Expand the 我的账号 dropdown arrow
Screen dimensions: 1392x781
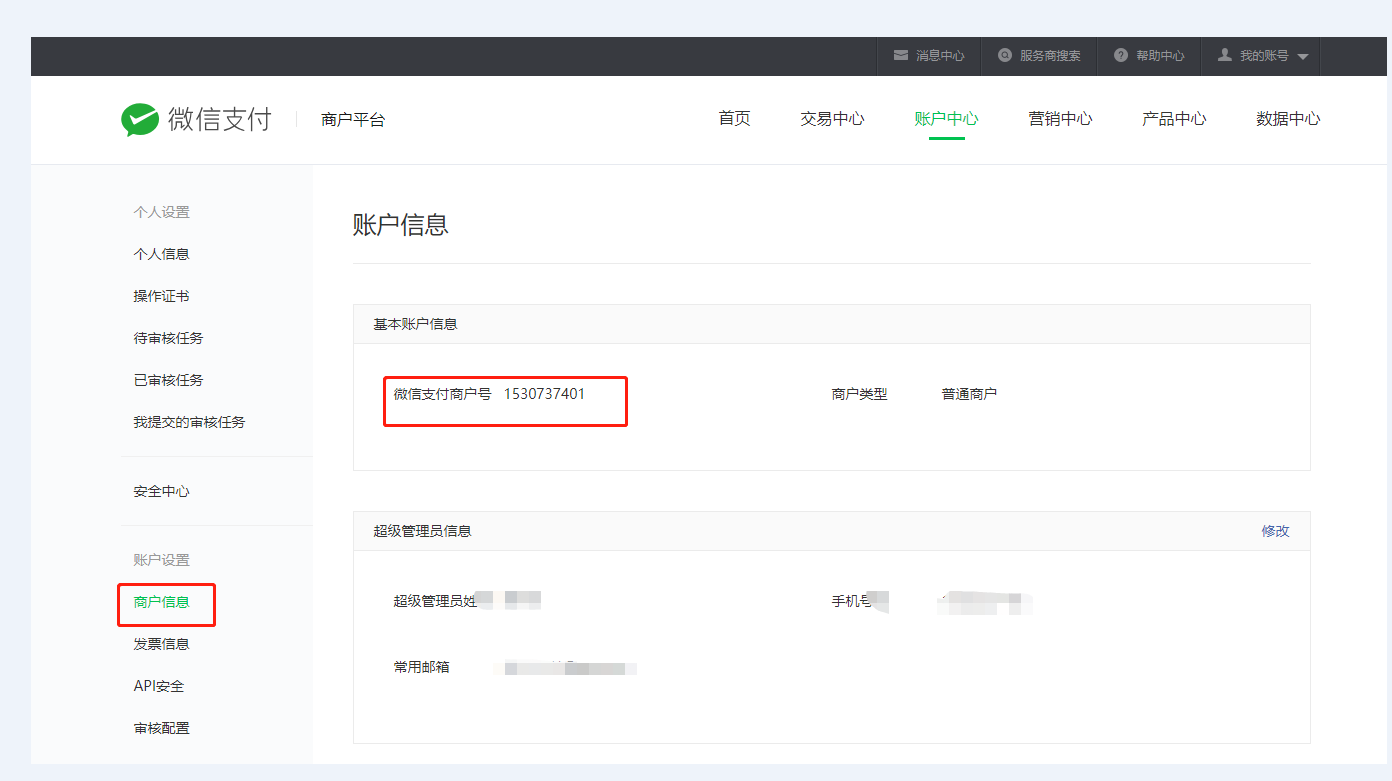pyautogui.click(x=1302, y=57)
